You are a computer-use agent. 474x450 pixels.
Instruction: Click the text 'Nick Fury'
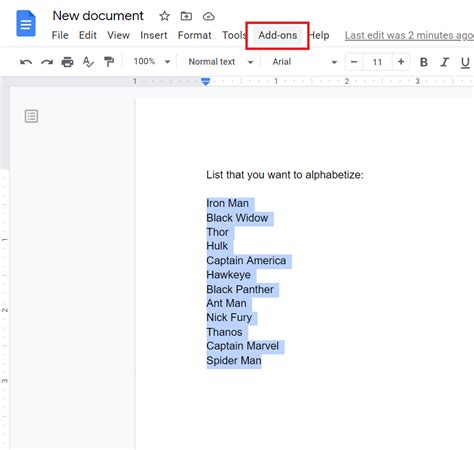point(229,317)
